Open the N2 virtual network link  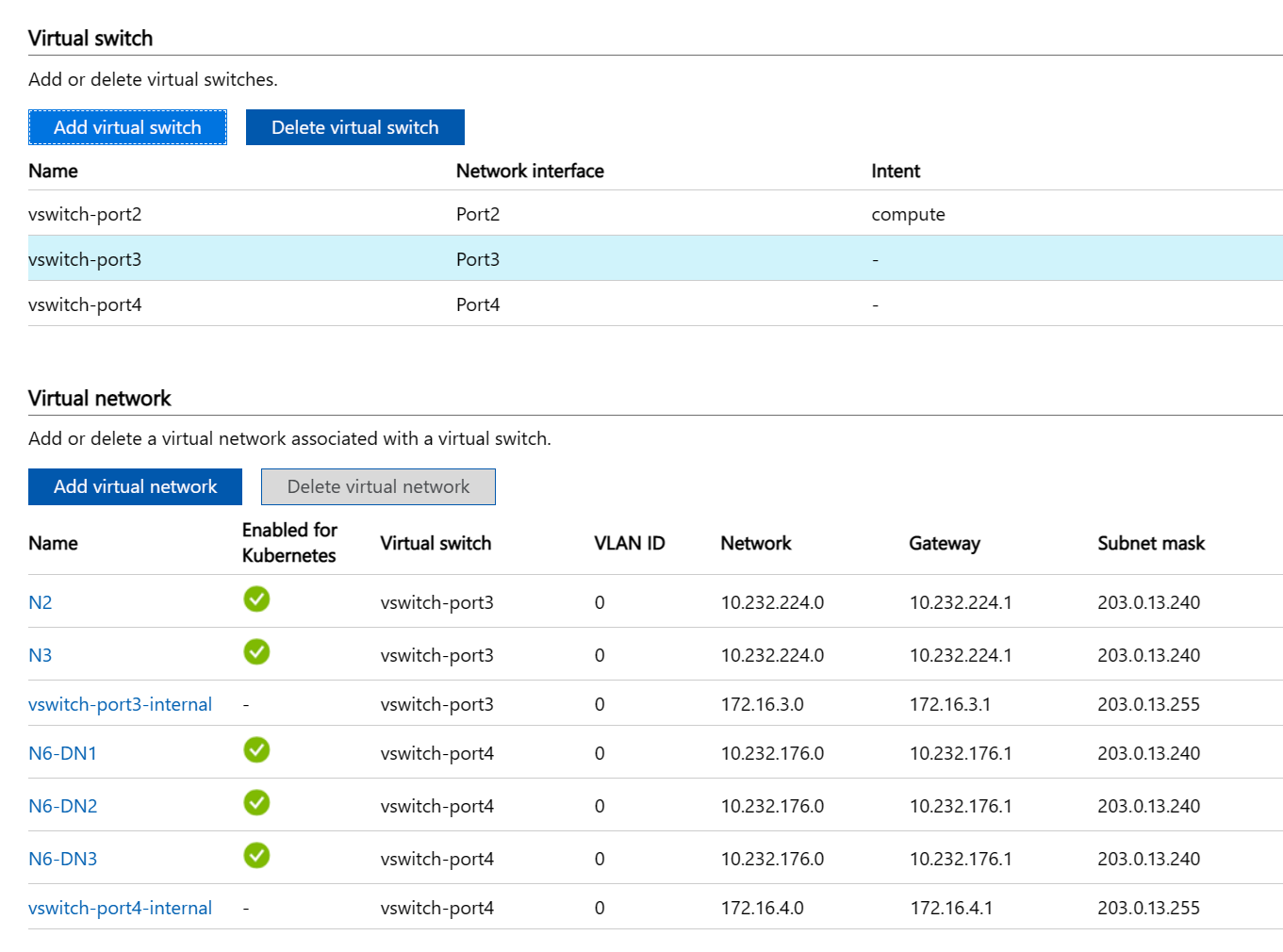point(41,602)
